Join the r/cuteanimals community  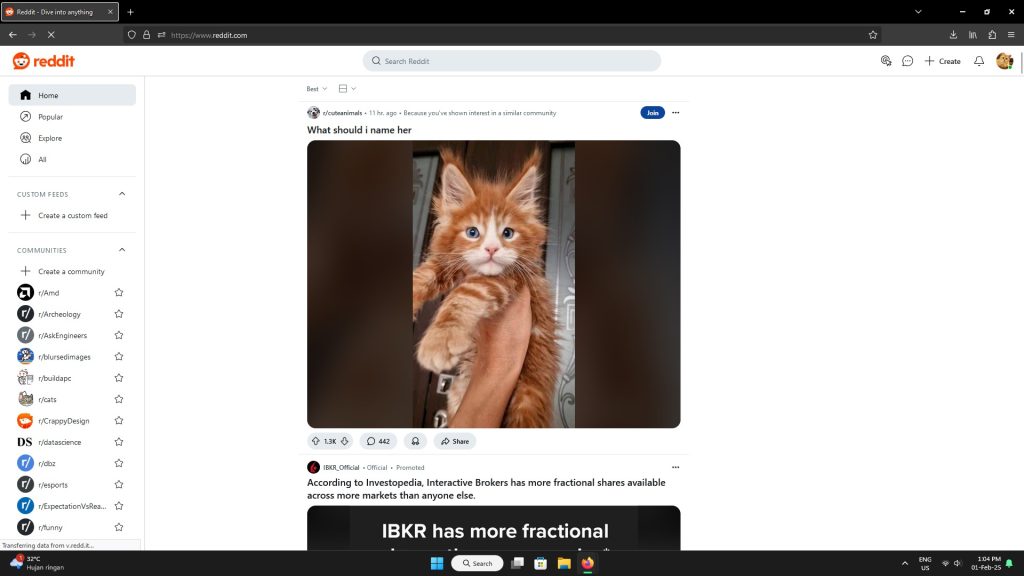tap(652, 113)
